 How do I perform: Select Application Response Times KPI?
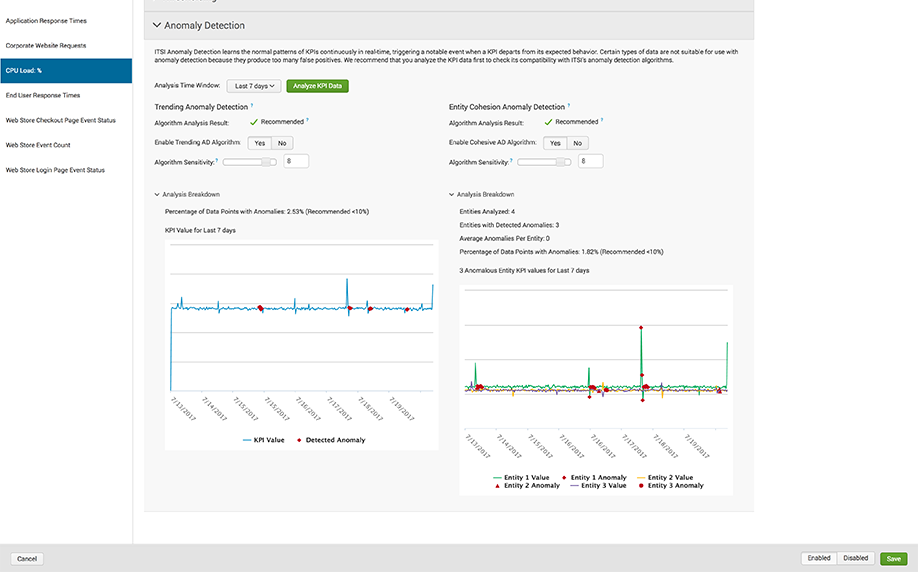(46, 20)
